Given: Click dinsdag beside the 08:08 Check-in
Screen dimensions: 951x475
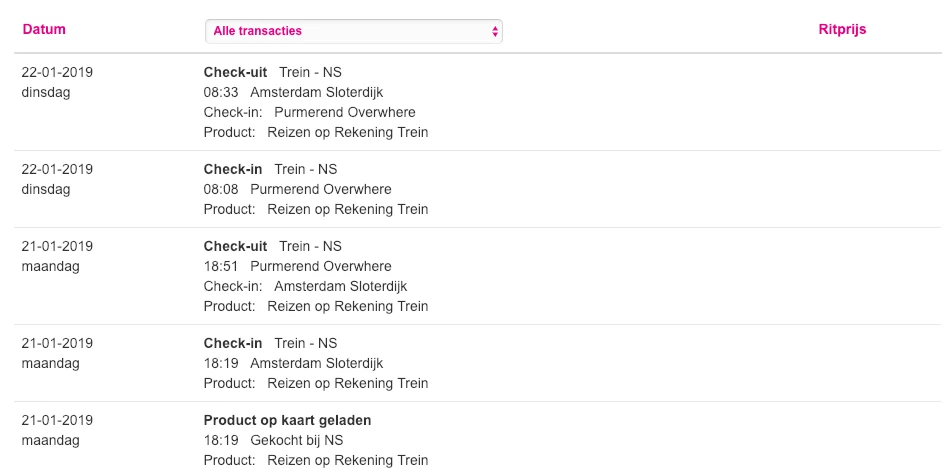Looking at the screenshot, I should tap(46, 189).
